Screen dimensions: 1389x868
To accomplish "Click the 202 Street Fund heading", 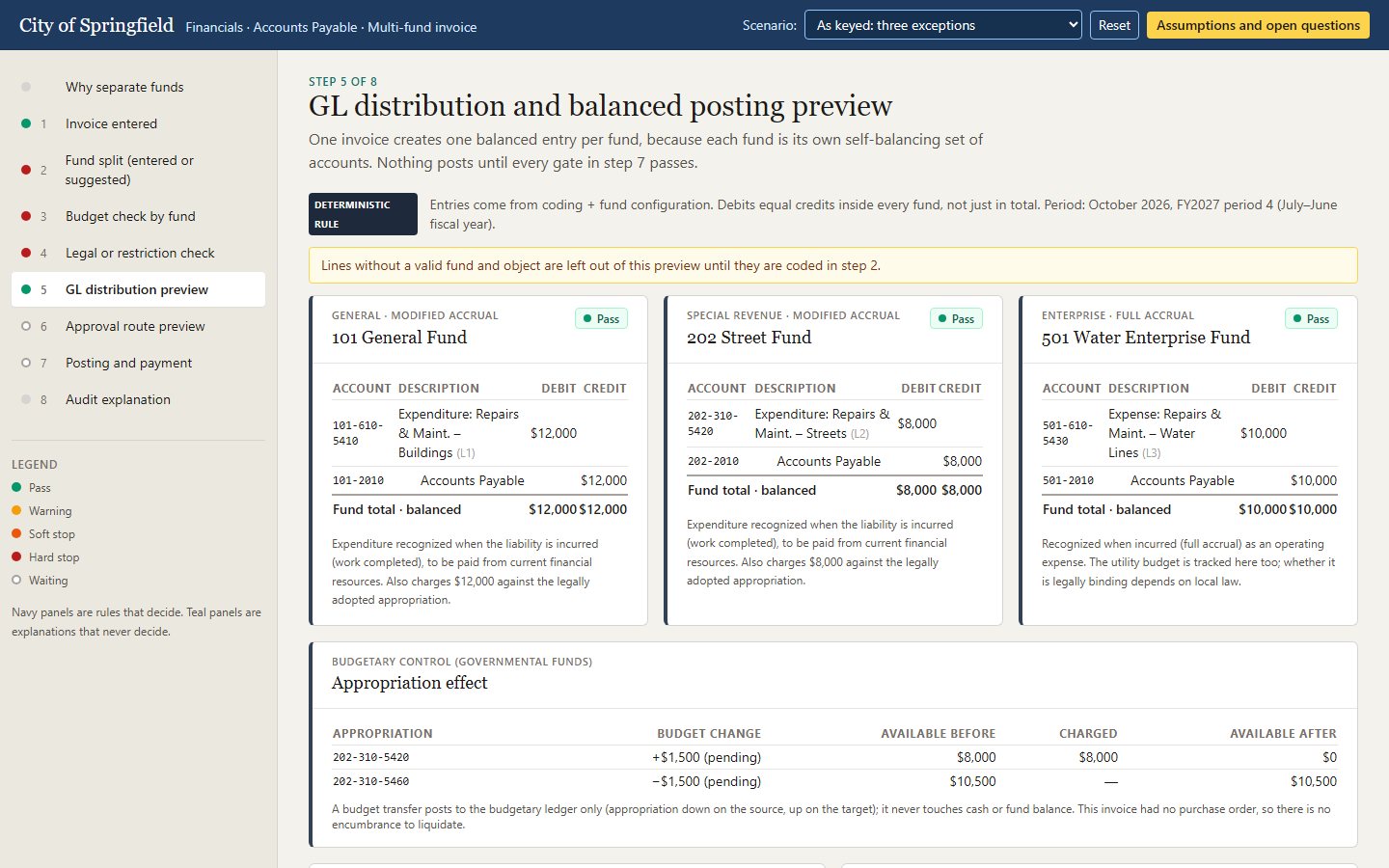I will [x=749, y=338].
